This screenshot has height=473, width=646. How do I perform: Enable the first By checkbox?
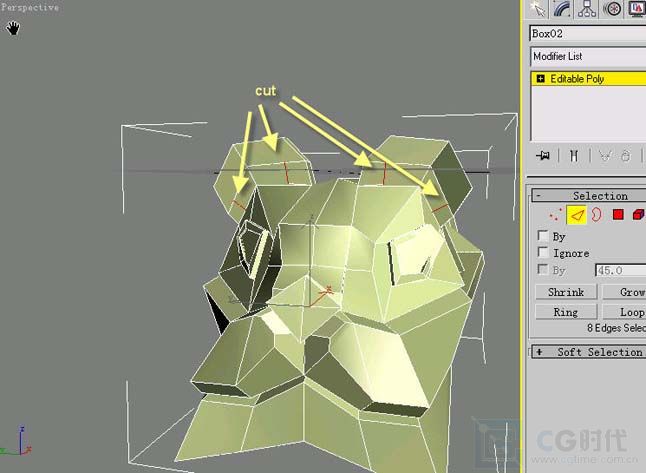(x=543, y=236)
